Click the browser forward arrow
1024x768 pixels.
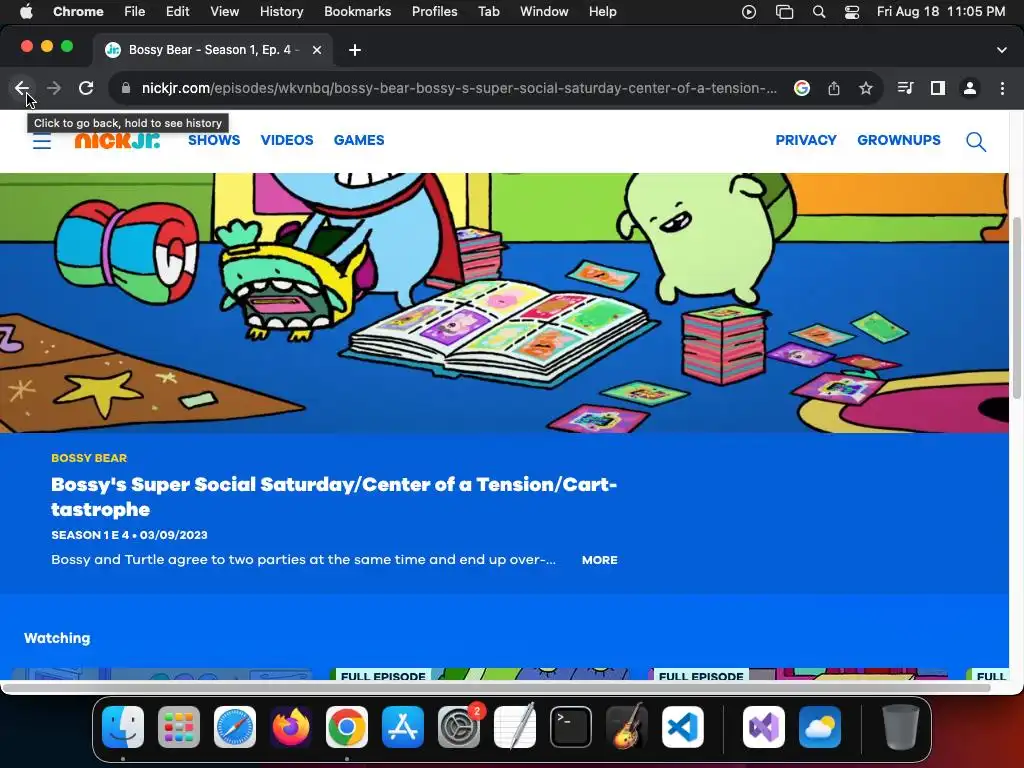(54, 88)
